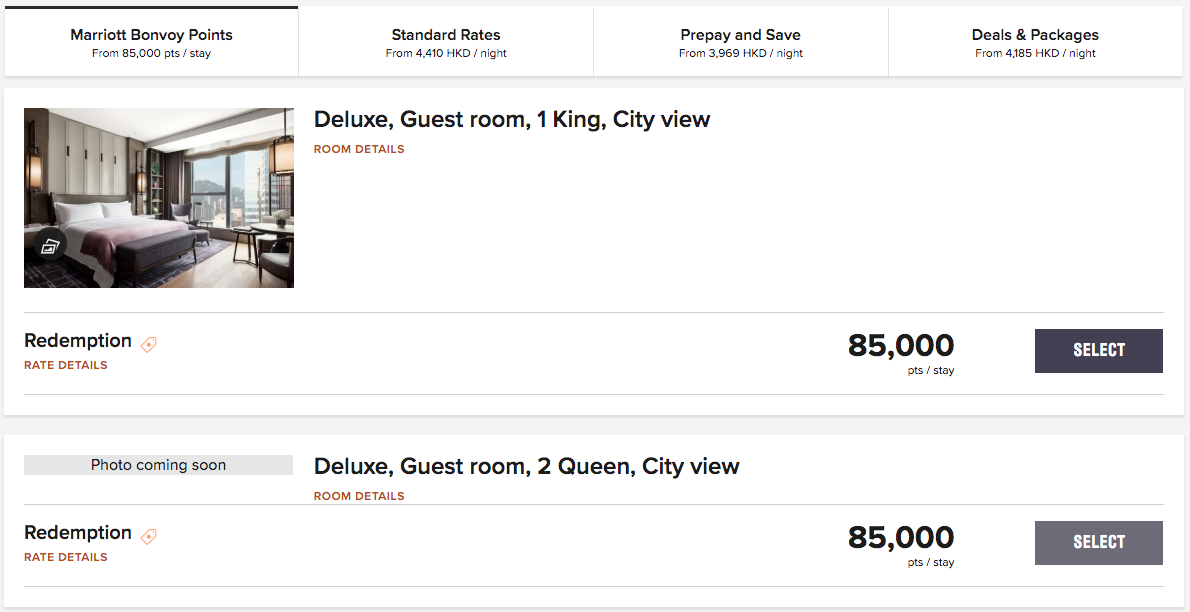This screenshot has width=1190, height=612.
Task: Switch to Marriott Bonvoy Points tab
Action: point(151,42)
